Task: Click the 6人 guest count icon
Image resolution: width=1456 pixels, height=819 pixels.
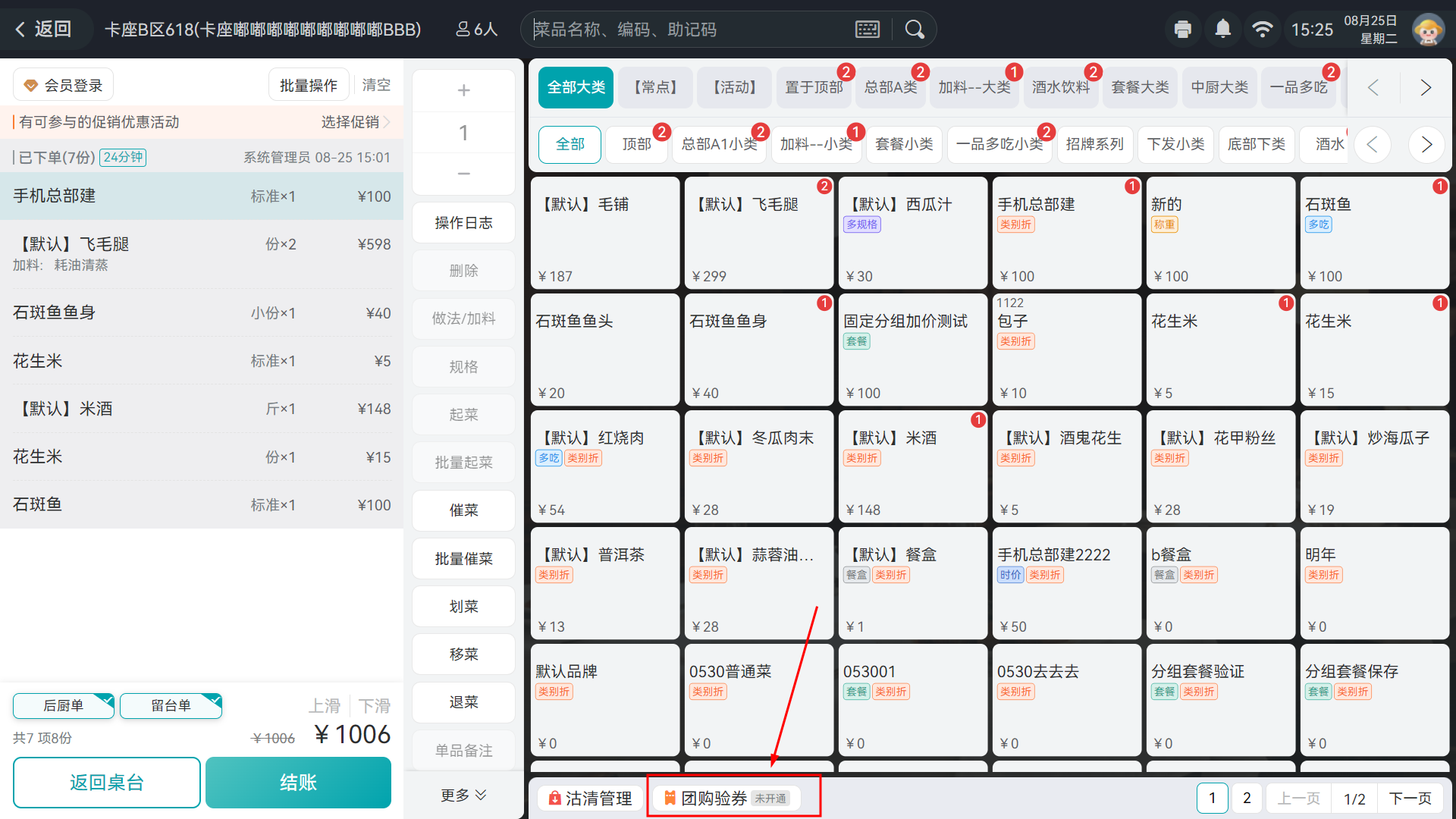Action: (x=476, y=30)
